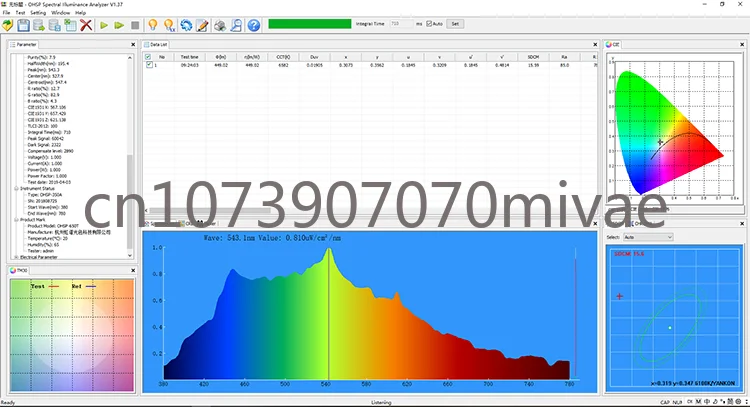Start a single test with first play icon
Viewport: 750px width, 407px height.
point(104,25)
